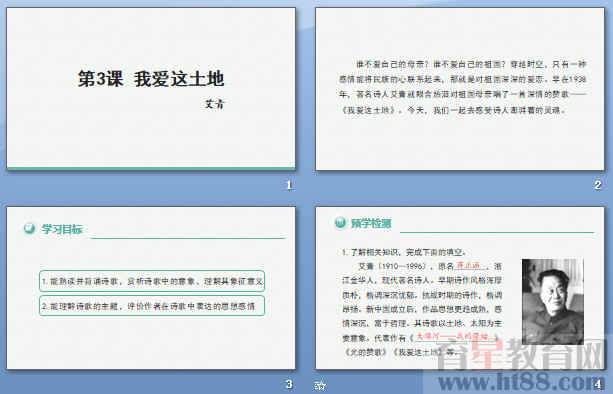Image resolution: width=613 pixels, height=394 pixels.
Task: Select slide 2 with the introduction paragraph
Action: tap(460, 89)
